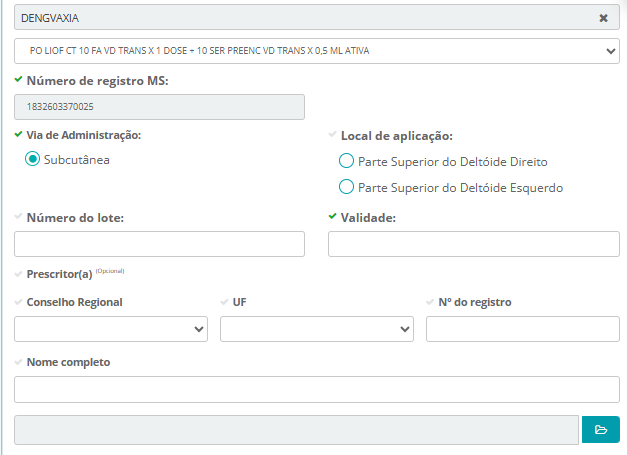Click the Nº do registro field

coord(523,329)
